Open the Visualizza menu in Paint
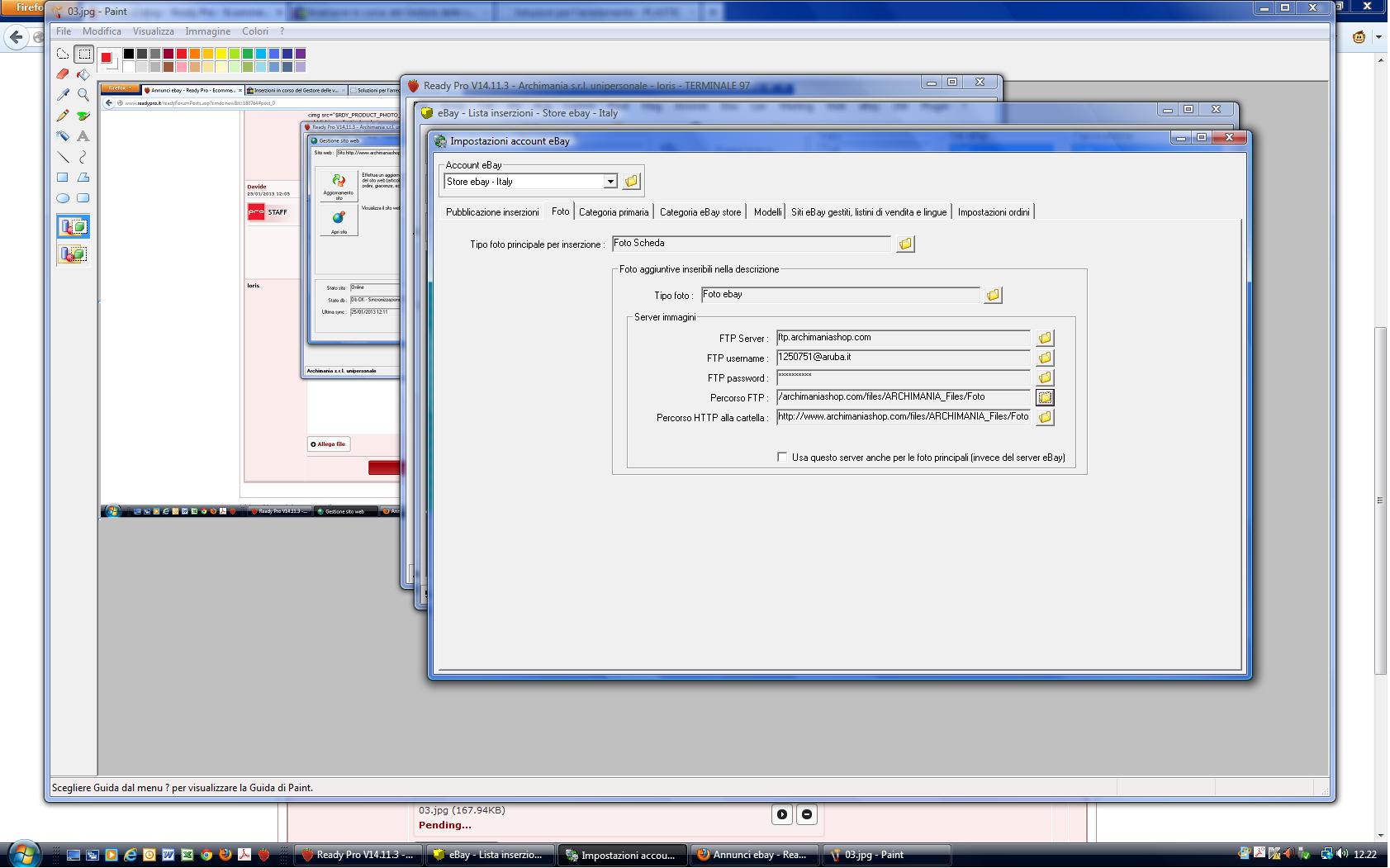The width and height of the screenshot is (1390, 868). (x=154, y=31)
